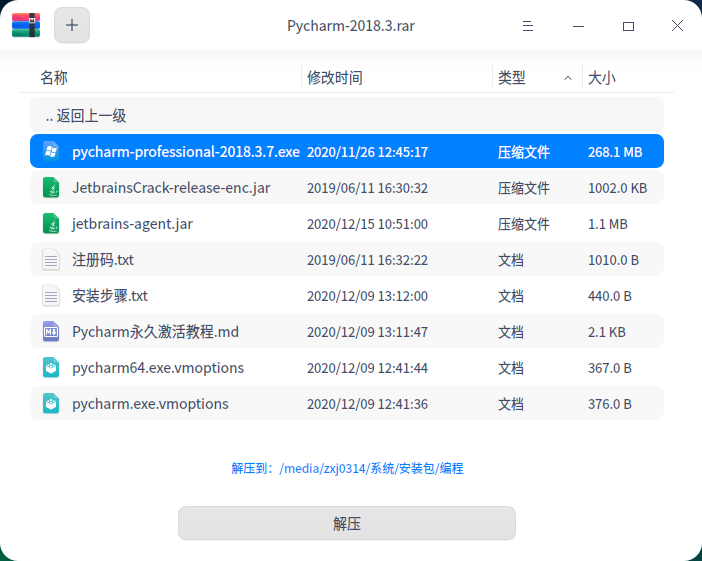Click the size value 1010.0 B
Screen dimensions: 702x561
(613, 260)
